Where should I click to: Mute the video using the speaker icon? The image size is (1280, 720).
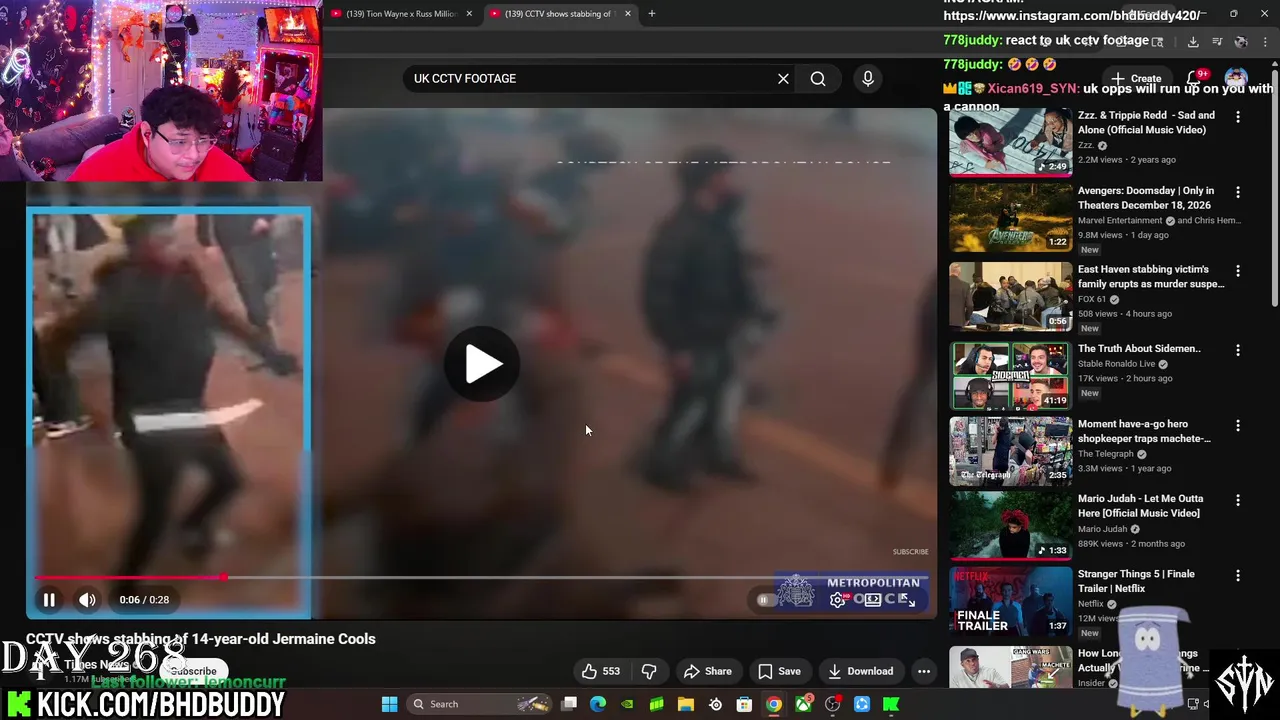click(87, 600)
